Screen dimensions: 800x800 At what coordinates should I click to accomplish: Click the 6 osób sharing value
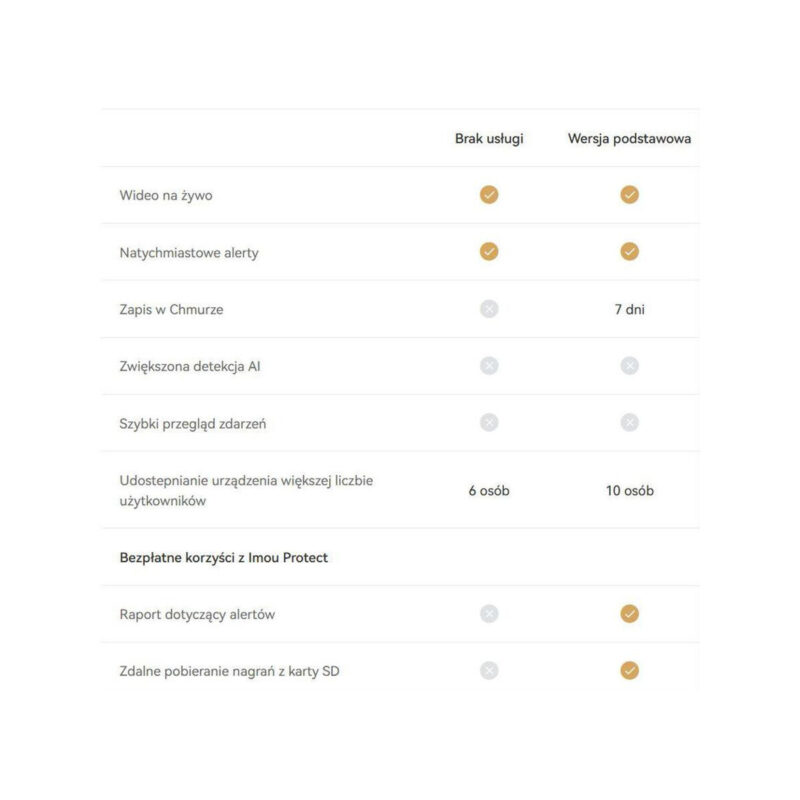pos(489,491)
